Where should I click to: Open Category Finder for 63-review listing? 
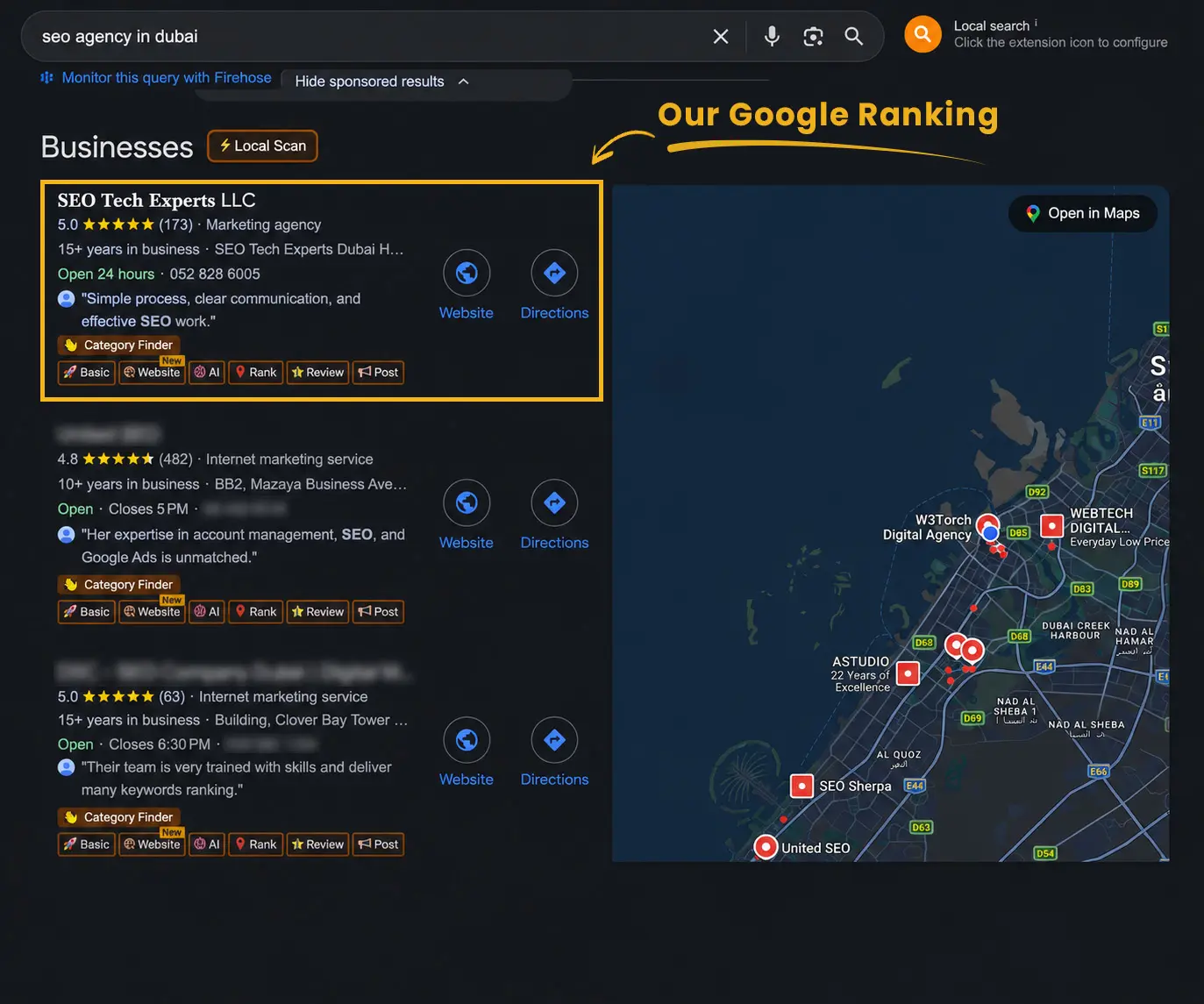(x=119, y=816)
